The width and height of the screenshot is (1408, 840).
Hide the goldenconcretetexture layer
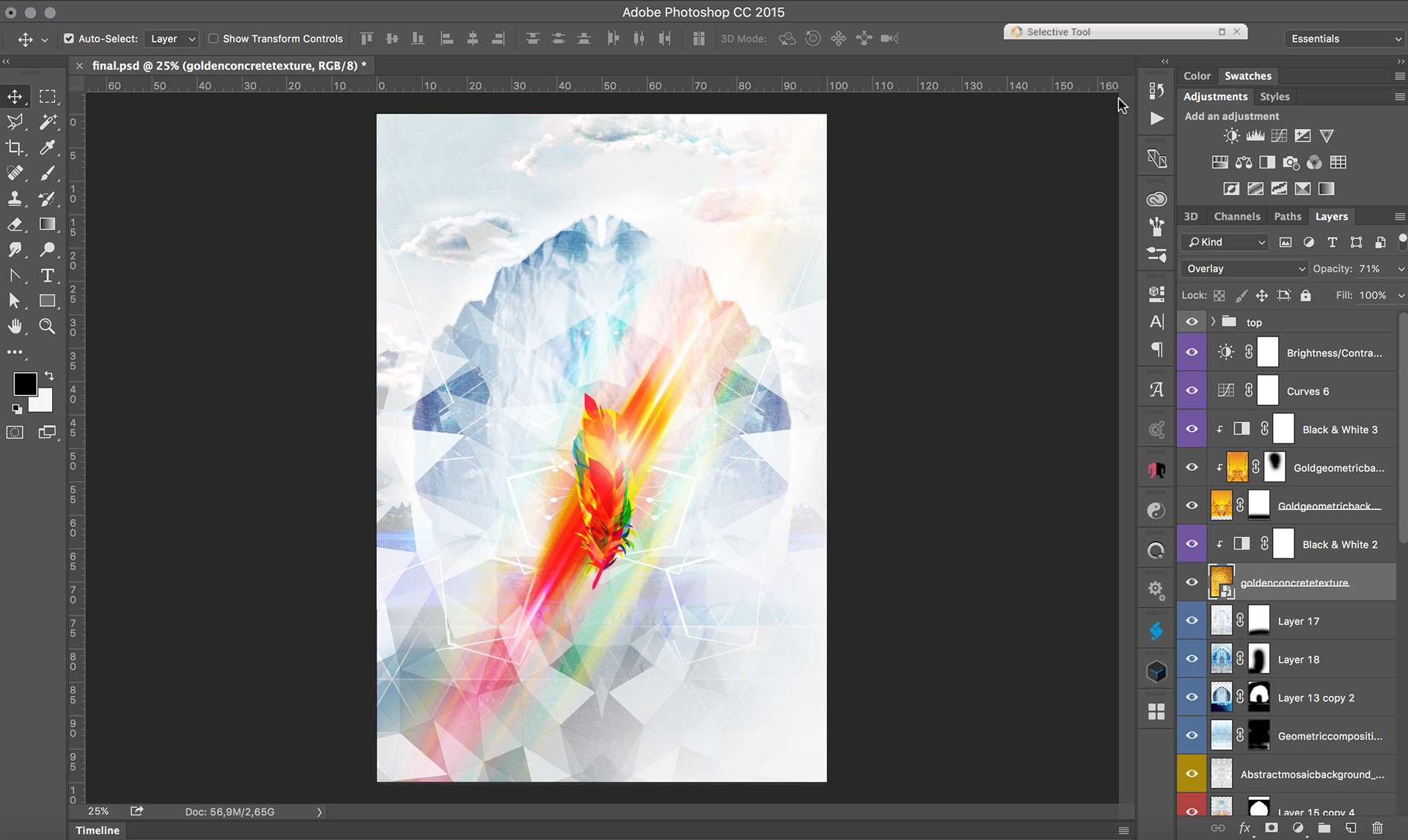[1192, 582]
